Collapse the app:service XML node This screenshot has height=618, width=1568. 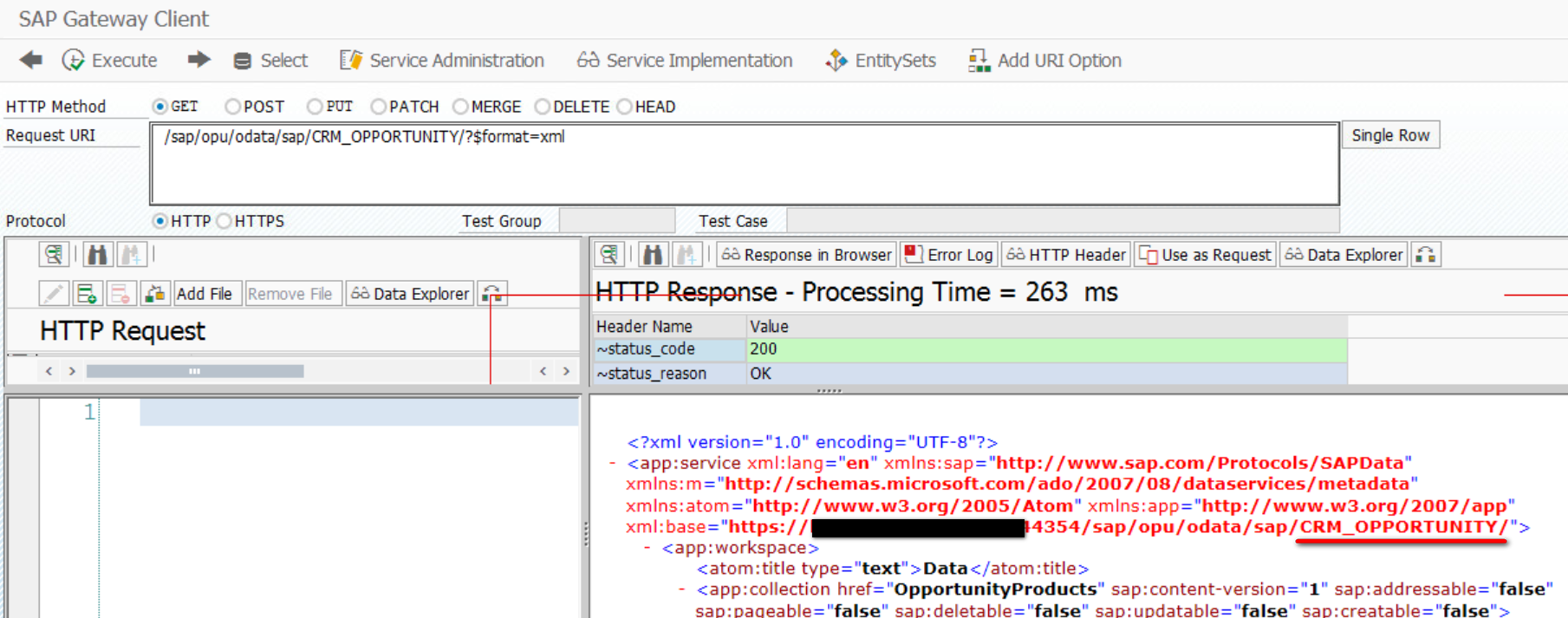pyautogui.click(x=613, y=464)
